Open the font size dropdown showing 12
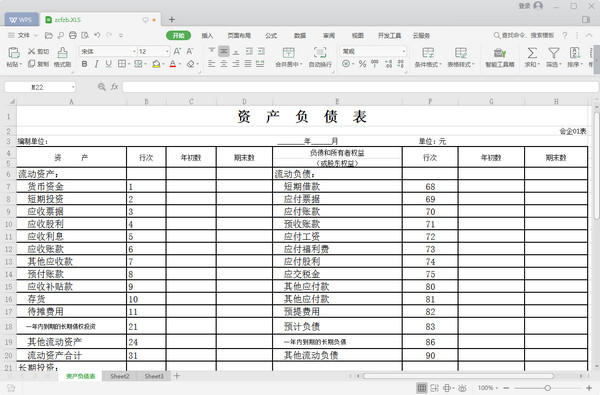 tap(167, 51)
